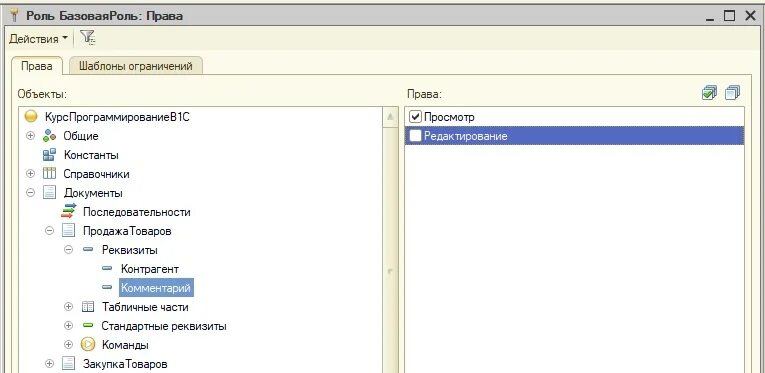The width and height of the screenshot is (765, 373).
Task: Expand the Команды node
Action: 68,345
